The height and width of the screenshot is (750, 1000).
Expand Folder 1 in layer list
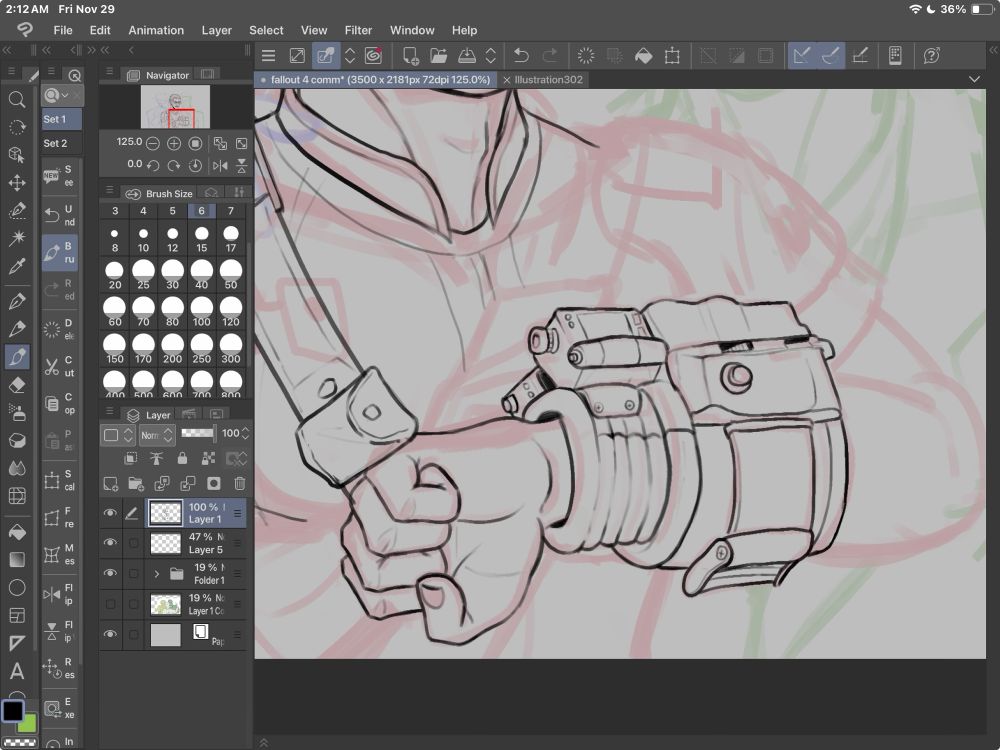tap(156, 574)
